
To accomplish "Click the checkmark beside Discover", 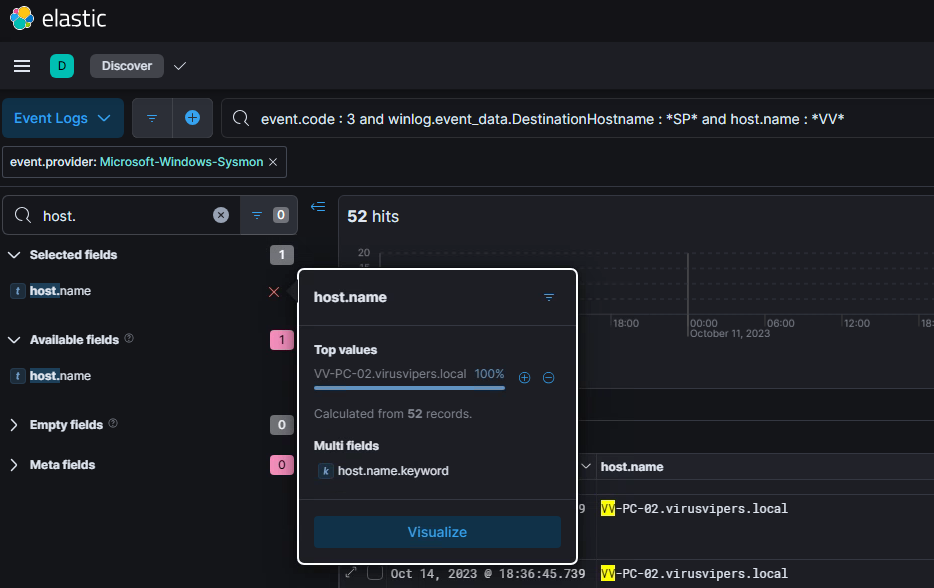I will [180, 66].
